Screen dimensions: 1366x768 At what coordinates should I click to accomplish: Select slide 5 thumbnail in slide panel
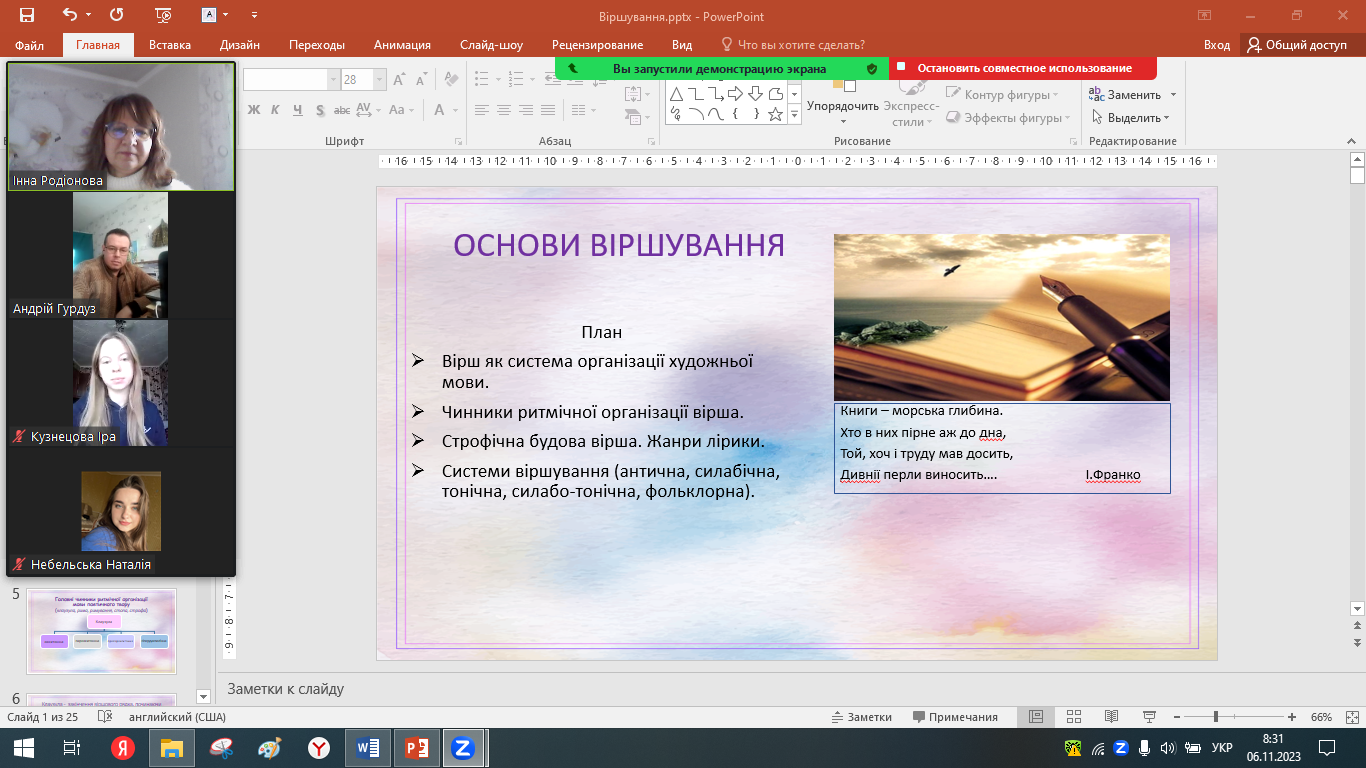click(x=101, y=630)
